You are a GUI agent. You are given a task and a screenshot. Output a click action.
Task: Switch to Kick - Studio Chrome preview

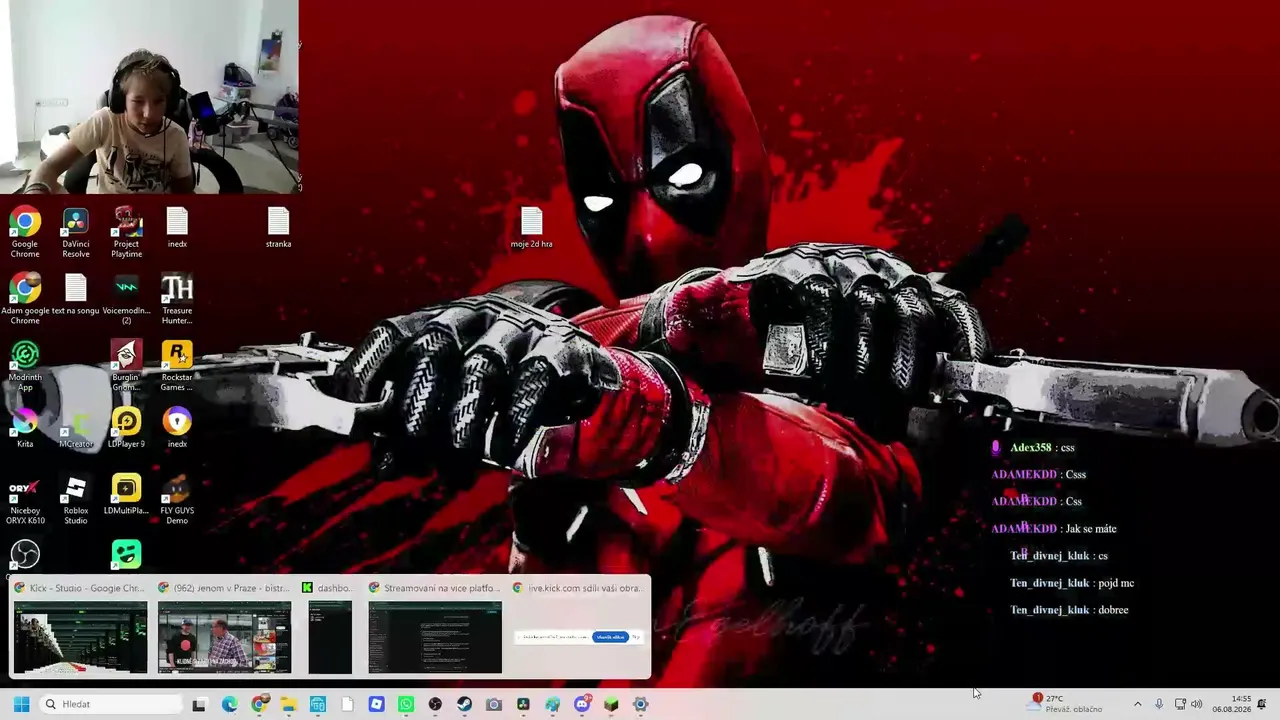80,627
